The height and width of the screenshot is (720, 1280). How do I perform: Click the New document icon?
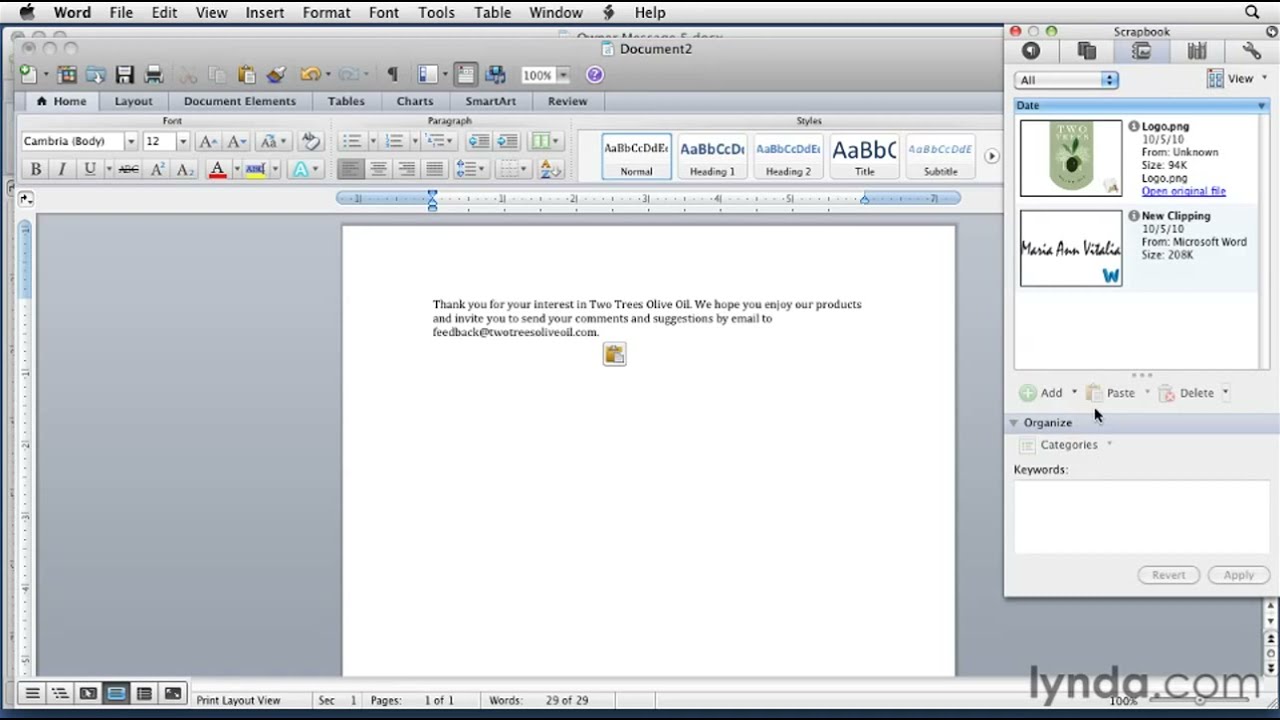(28, 75)
